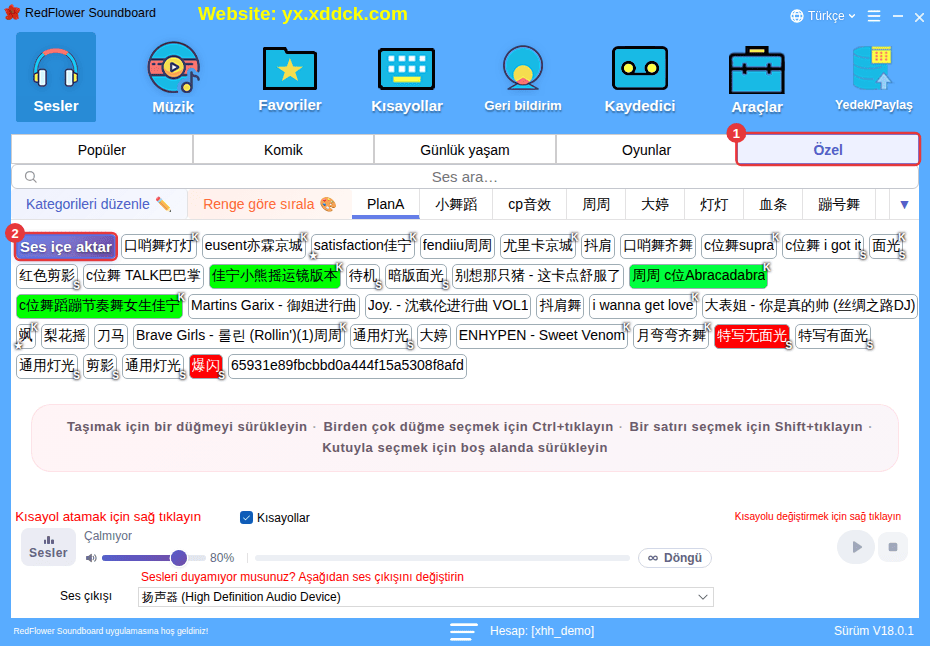
Task: Open Yedek/Paylaş database icon
Action: click(x=873, y=68)
